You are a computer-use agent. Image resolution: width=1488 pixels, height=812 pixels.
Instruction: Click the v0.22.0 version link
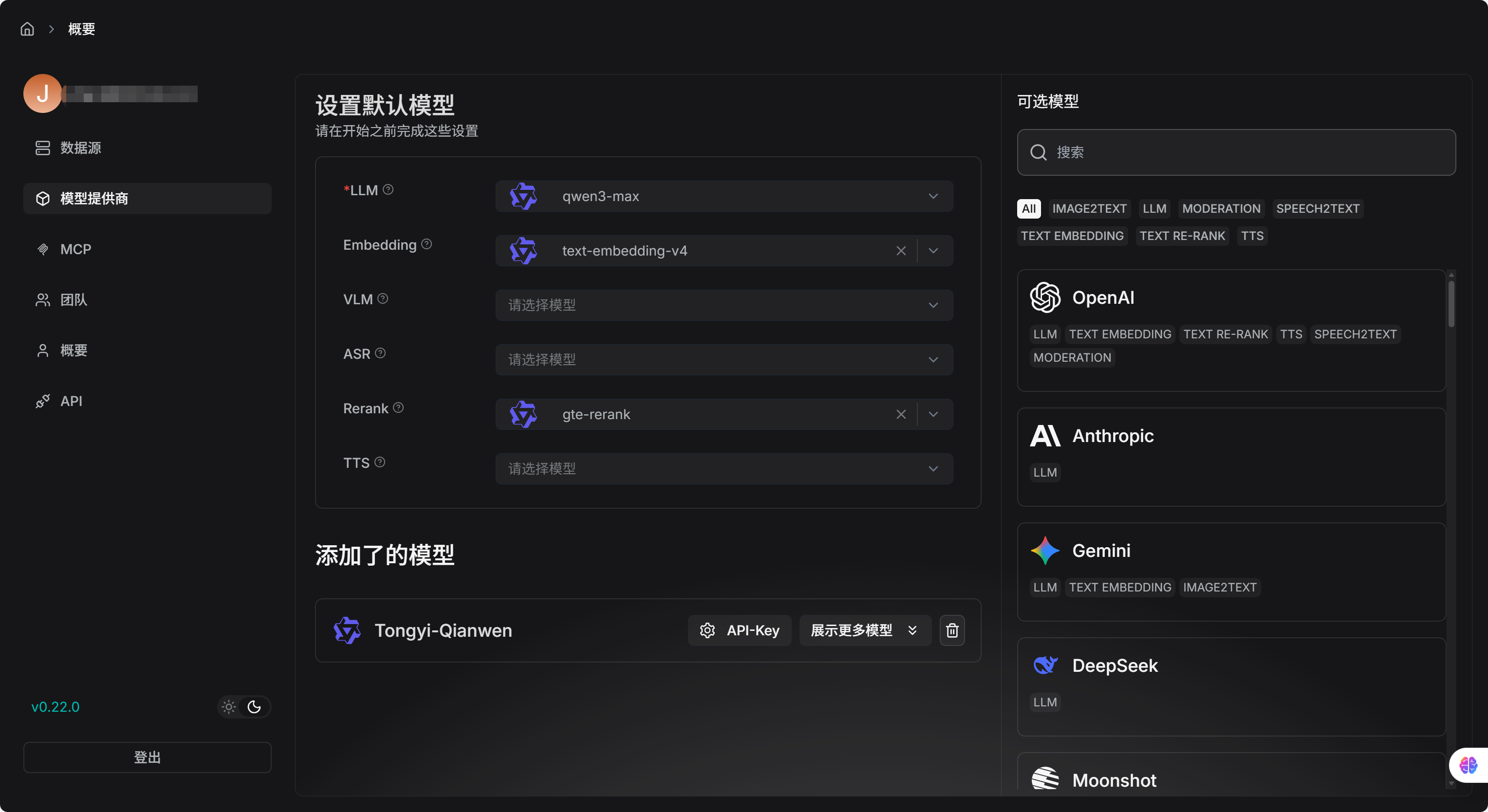point(55,706)
